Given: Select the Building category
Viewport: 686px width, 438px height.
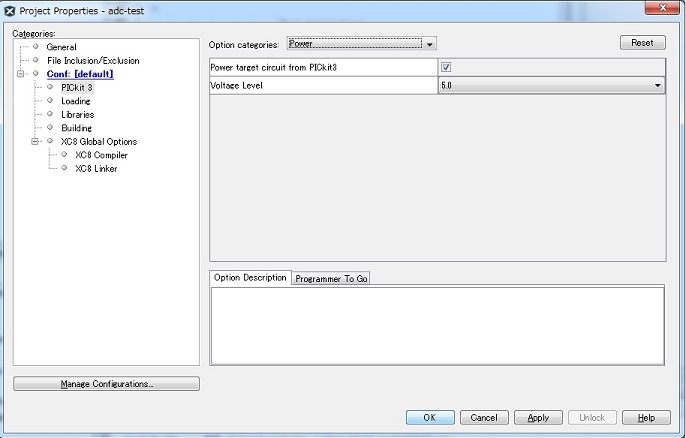Looking at the screenshot, I should click(x=77, y=128).
